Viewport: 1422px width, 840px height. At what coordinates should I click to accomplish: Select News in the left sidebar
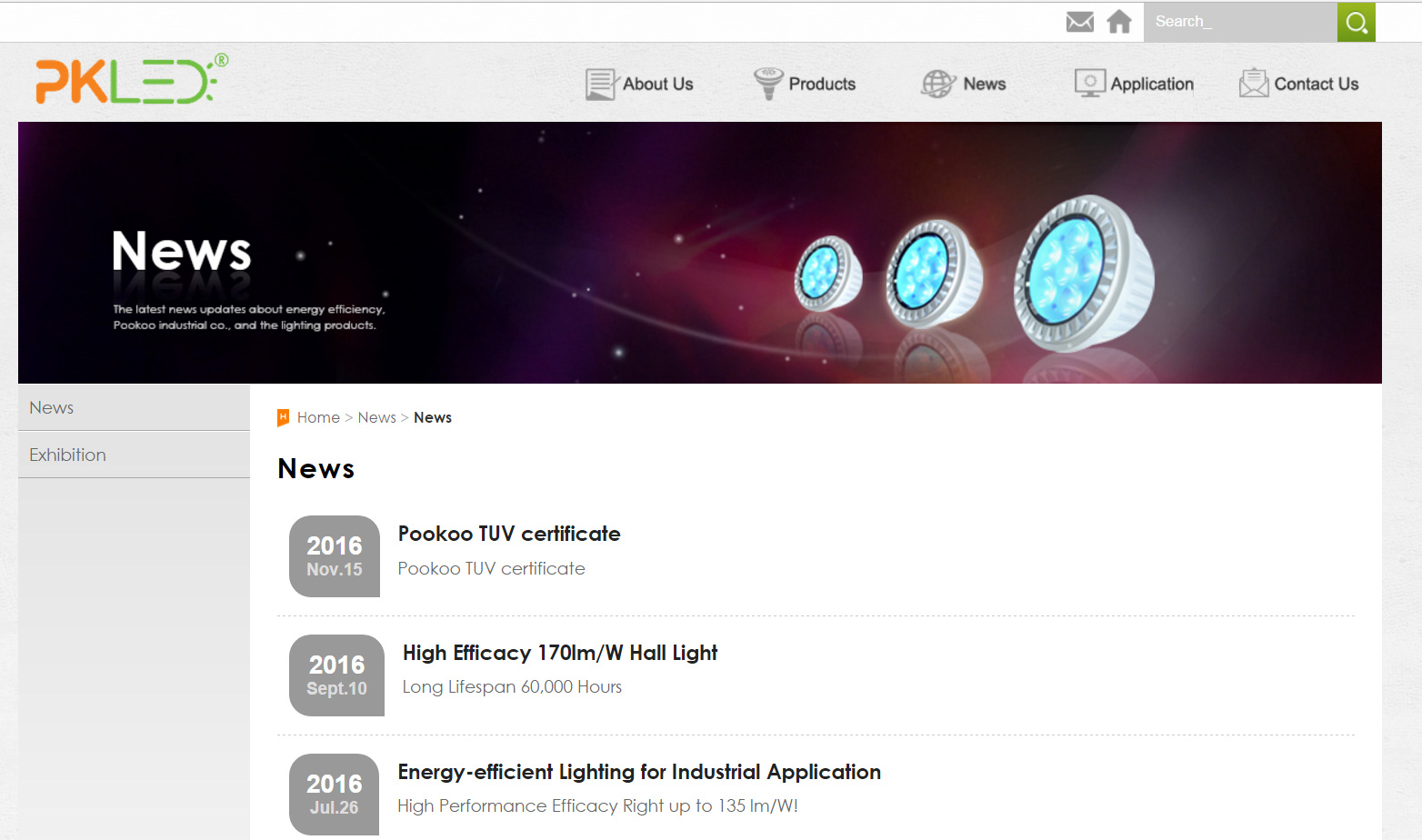[52, 408]
